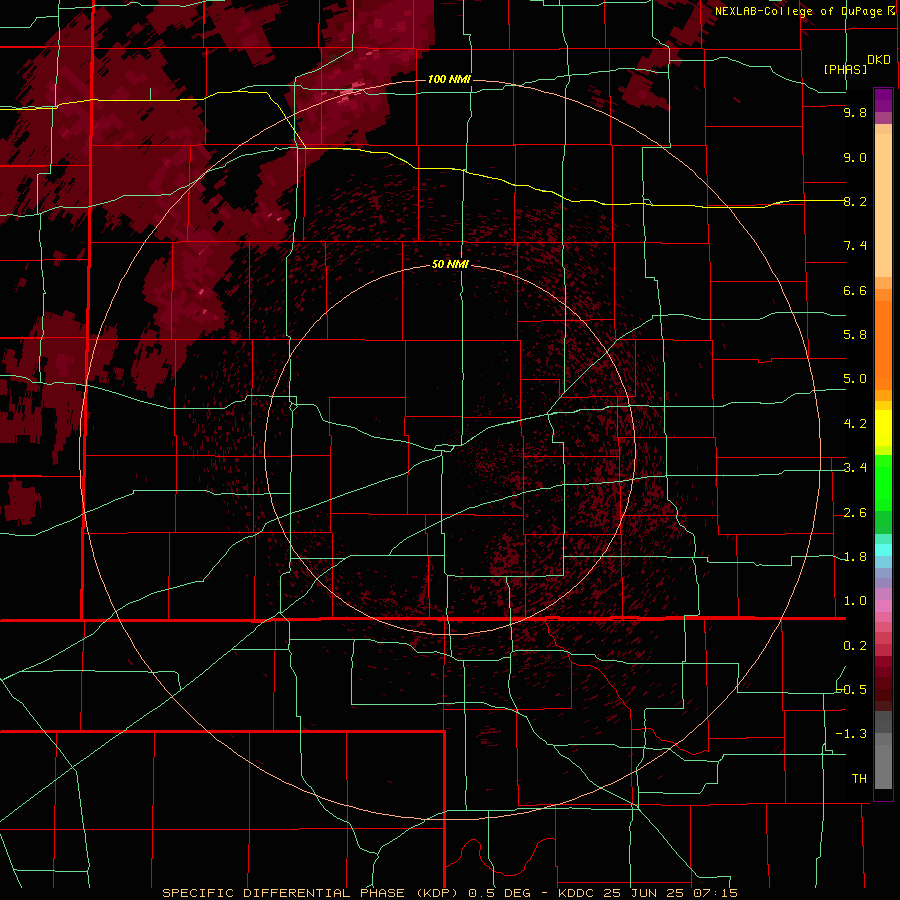Click the 0.2 value on the color scale
Screen dimensions: 900x900
point(855,646)
